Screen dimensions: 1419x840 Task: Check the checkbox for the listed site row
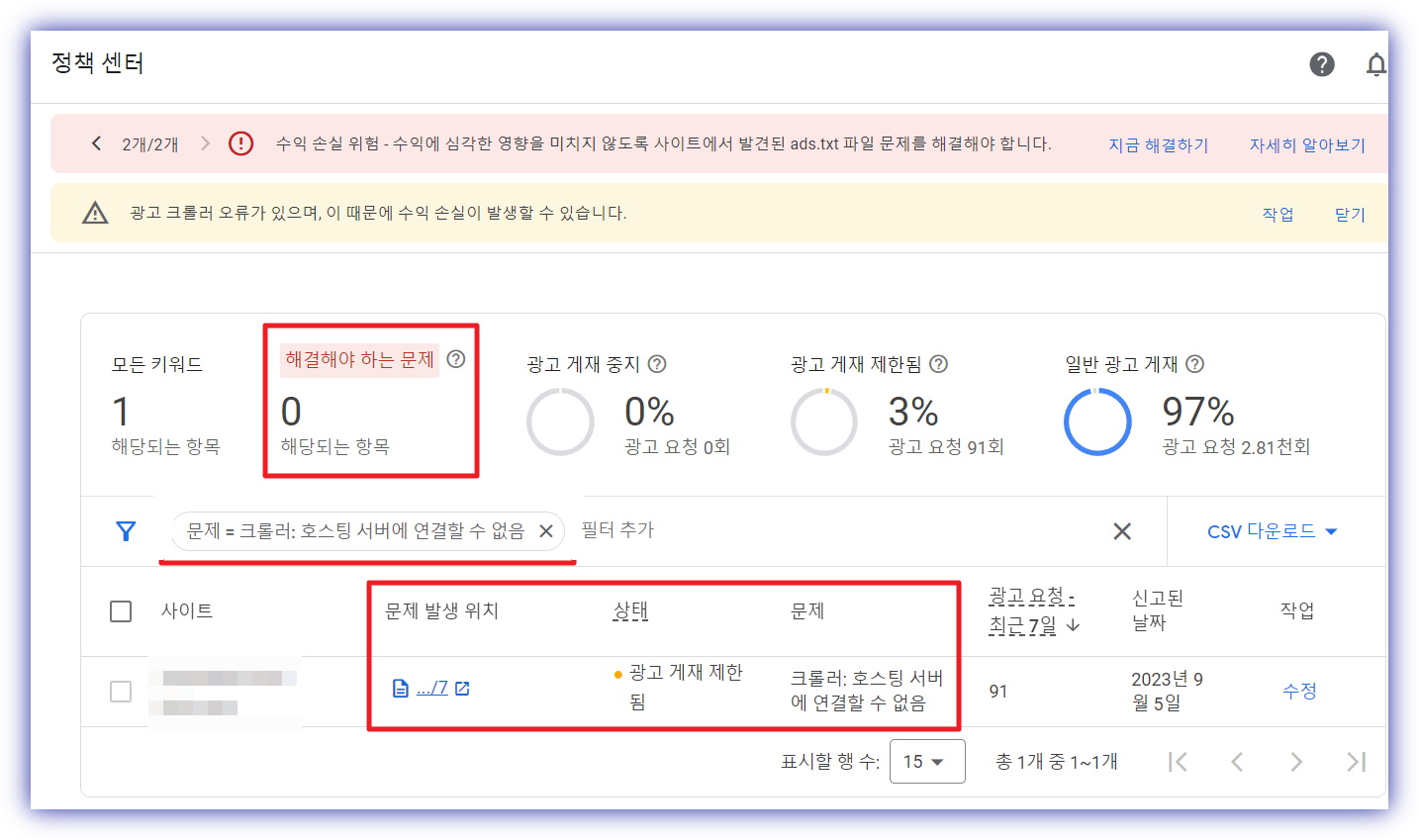[120, 692]
